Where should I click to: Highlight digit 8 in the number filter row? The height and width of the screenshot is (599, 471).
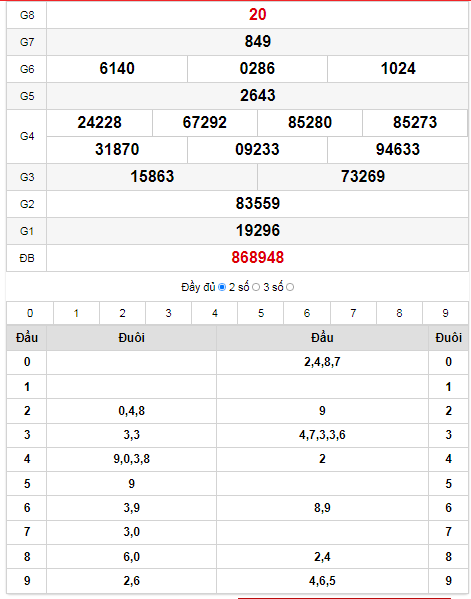(x=399, y=313)
